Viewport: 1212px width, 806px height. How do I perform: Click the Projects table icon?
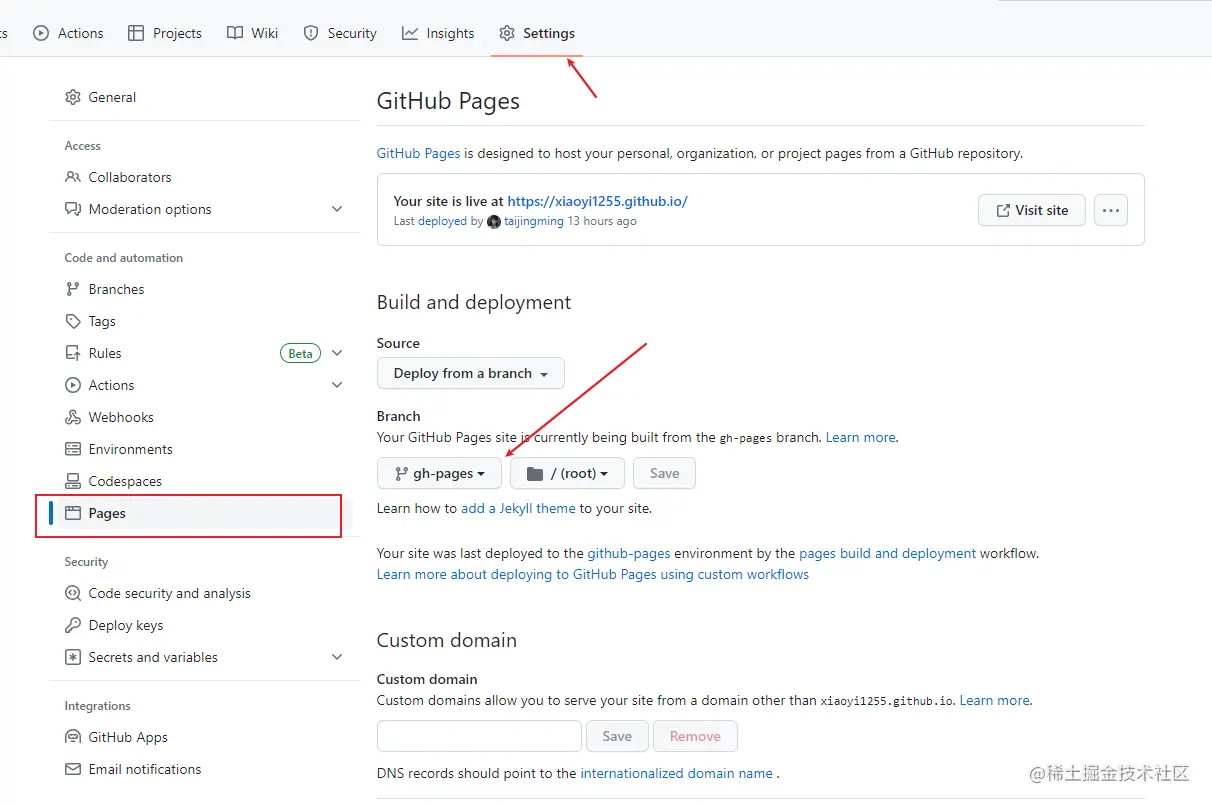(x=136, y=33)
